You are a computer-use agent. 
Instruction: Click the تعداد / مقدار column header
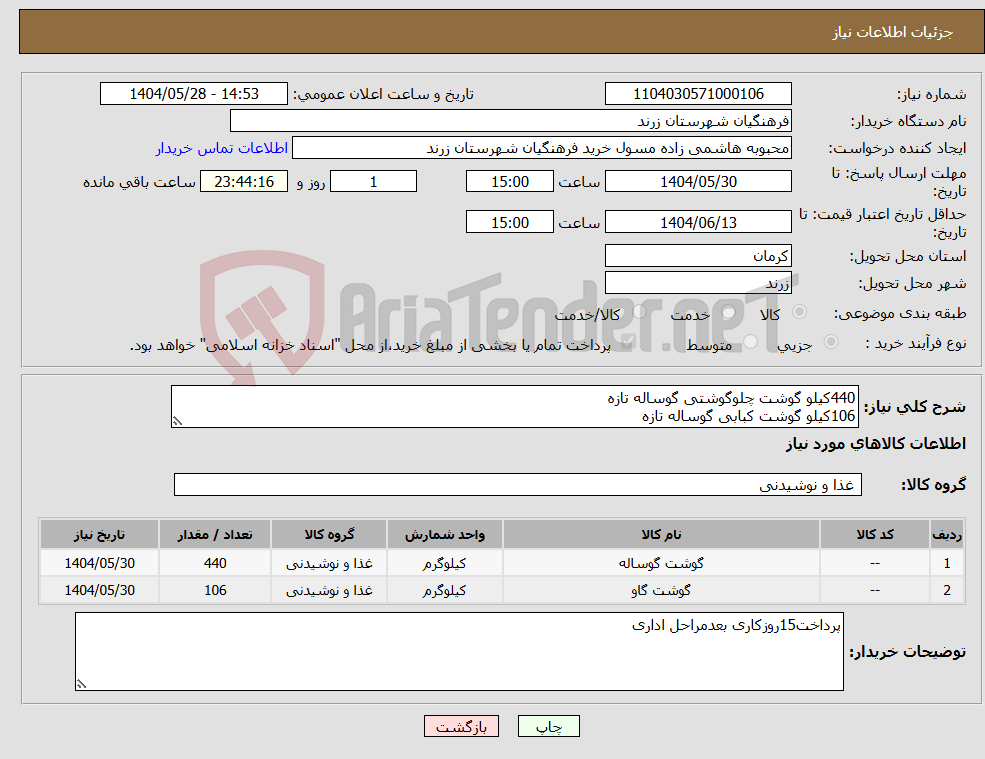pyautogui.click(x=215, y=535)
